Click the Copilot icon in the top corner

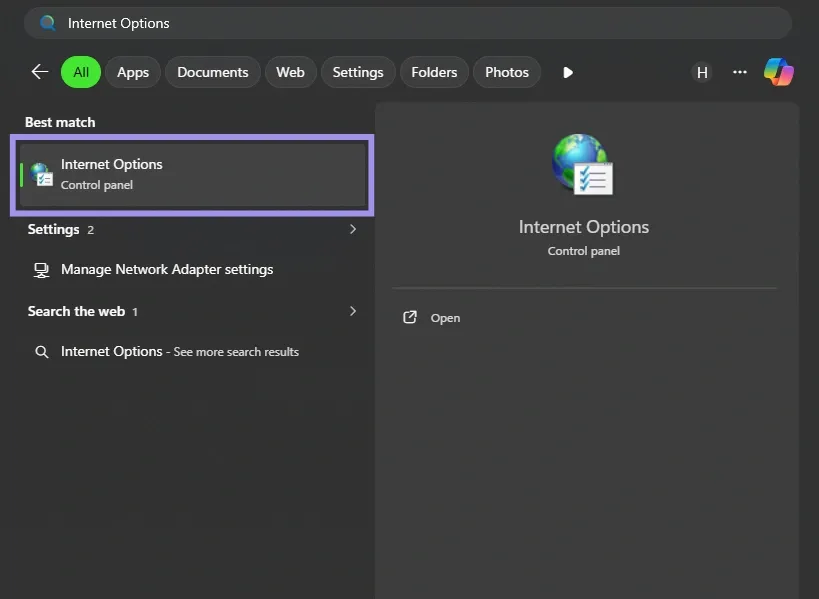click(779, 71)
